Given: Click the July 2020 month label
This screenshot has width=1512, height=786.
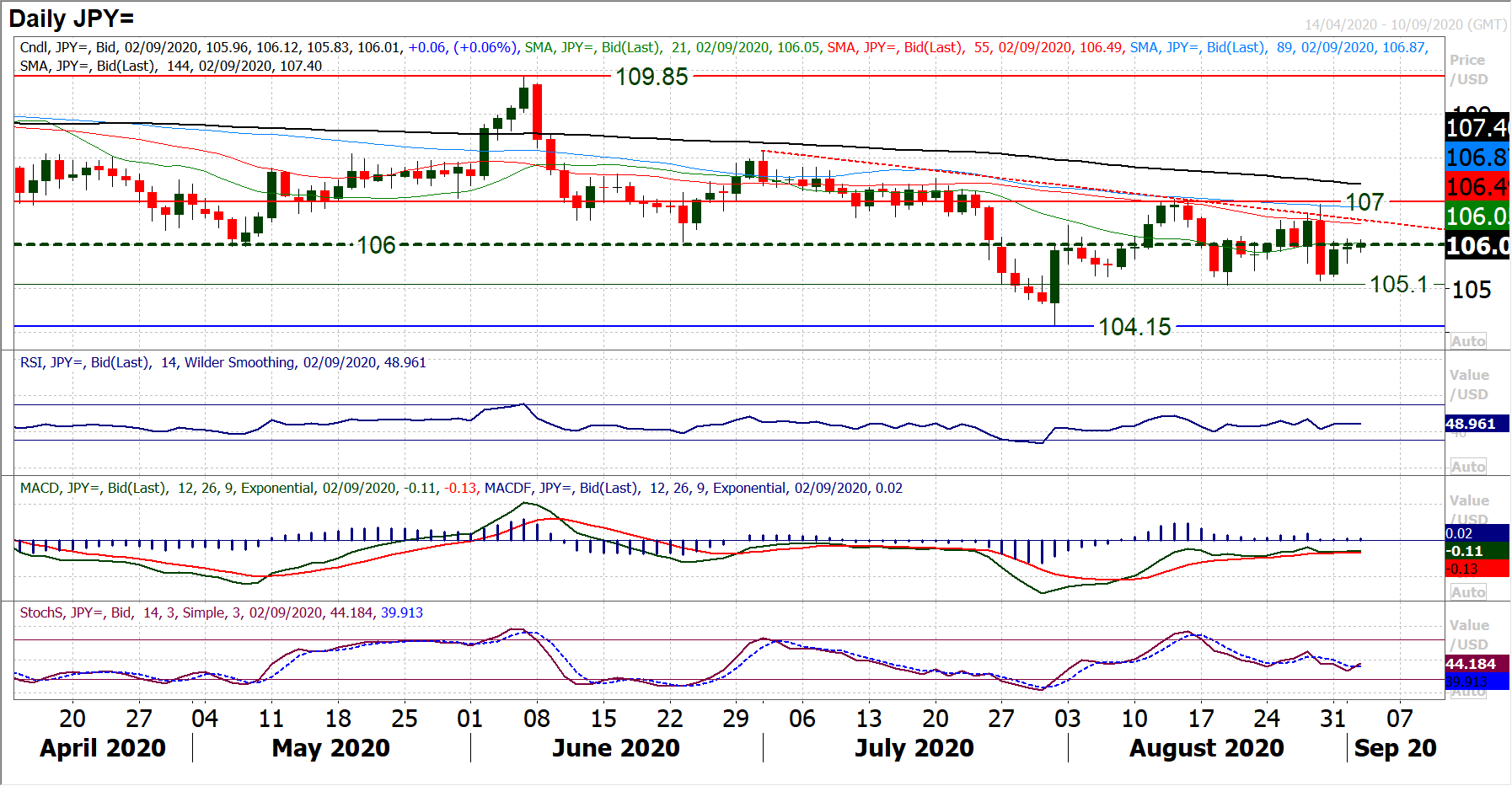Looking at the screenshot, I should [914, 748].
